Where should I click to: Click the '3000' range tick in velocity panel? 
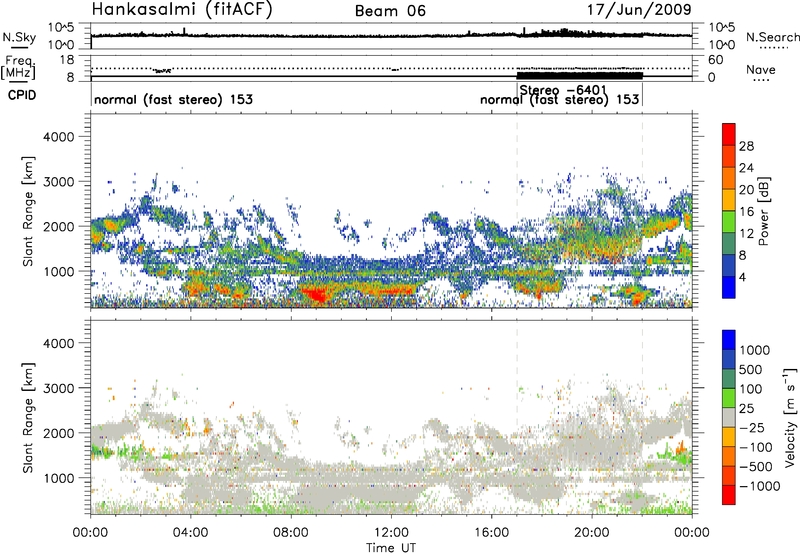pyautogui.click(x=58, y=388)
